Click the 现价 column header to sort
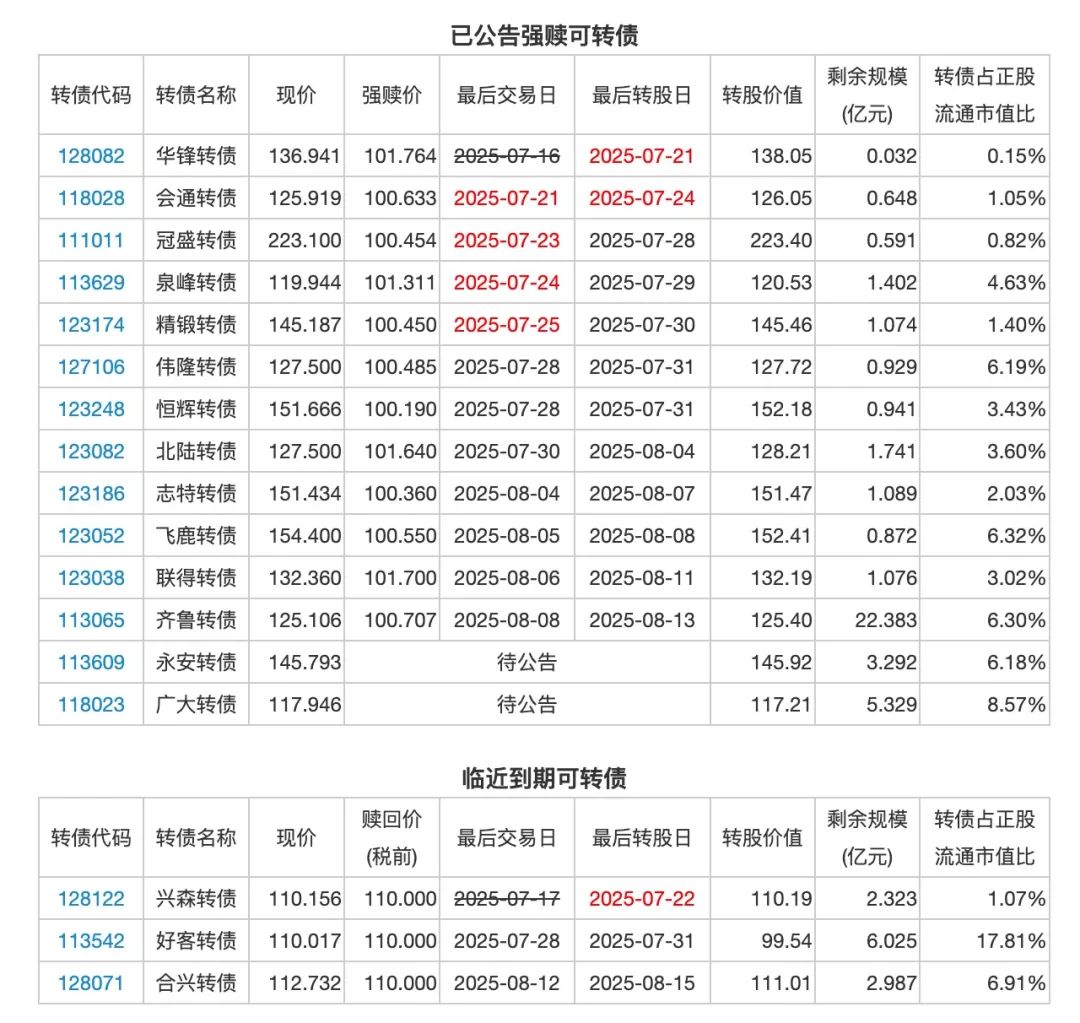Viewport: 1080px width, 1023px height. click(295, 95)
